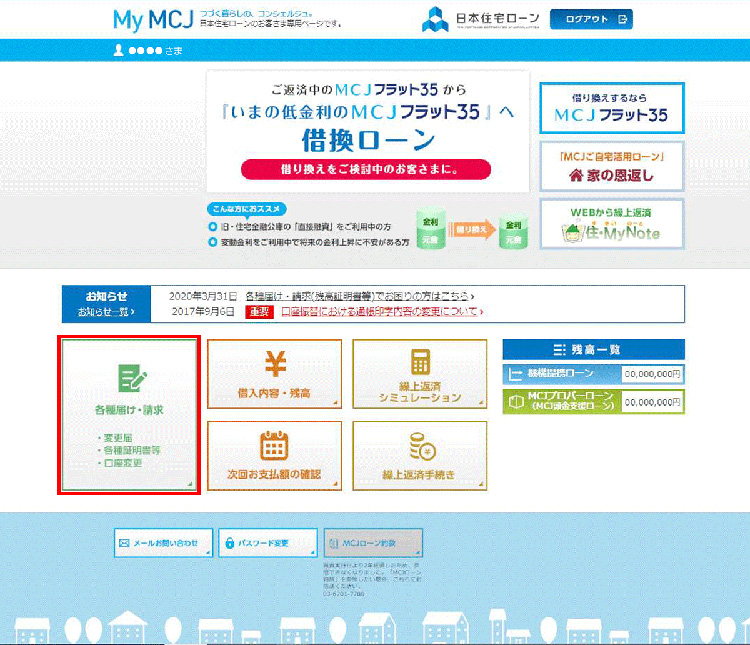
Task: Select 変更届 in 各種届け tile
Action: 118,438
